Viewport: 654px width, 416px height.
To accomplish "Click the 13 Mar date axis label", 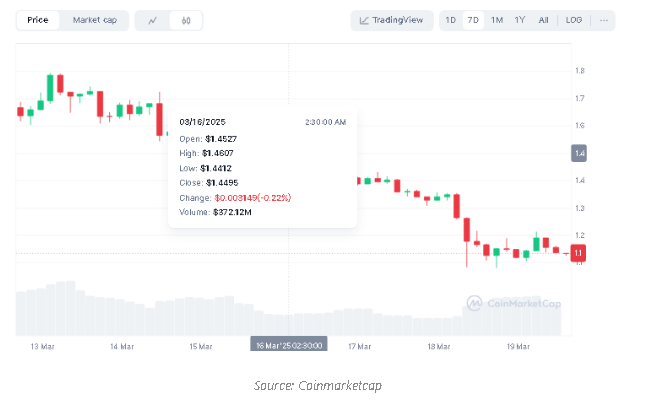I will click(41, 346).
